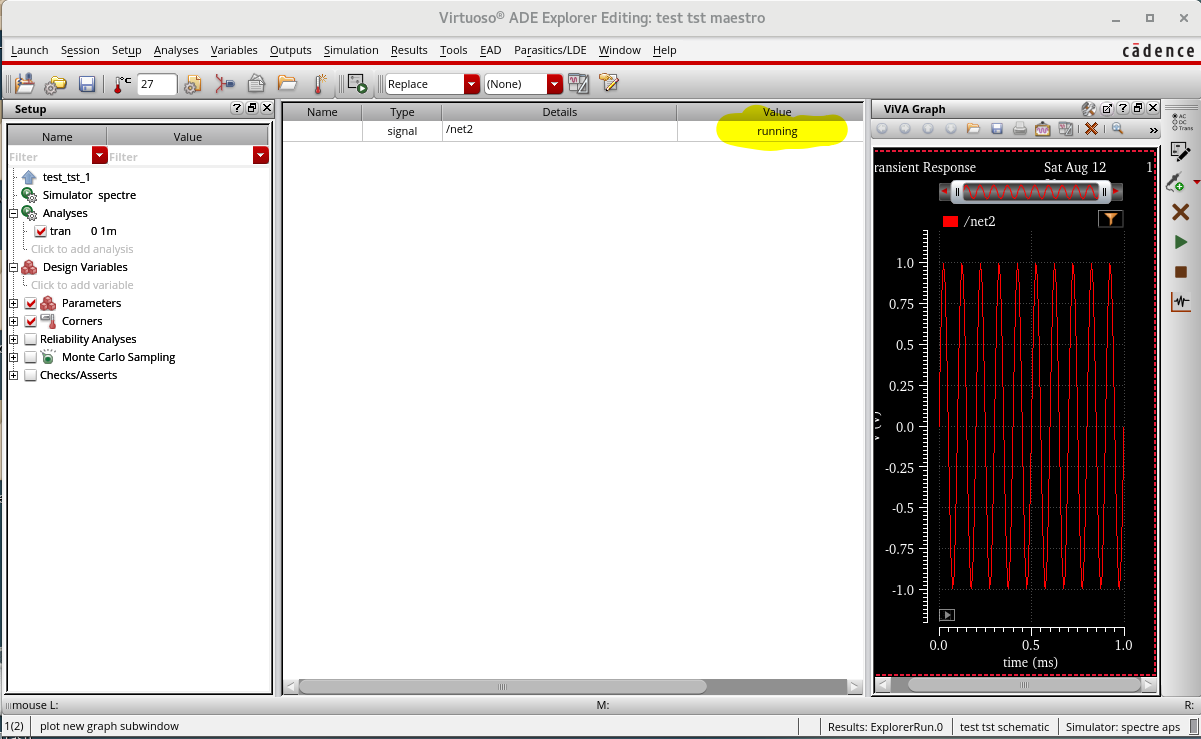
Task: Toggle the Parameters checkbox
Action: tap(30, 303)
